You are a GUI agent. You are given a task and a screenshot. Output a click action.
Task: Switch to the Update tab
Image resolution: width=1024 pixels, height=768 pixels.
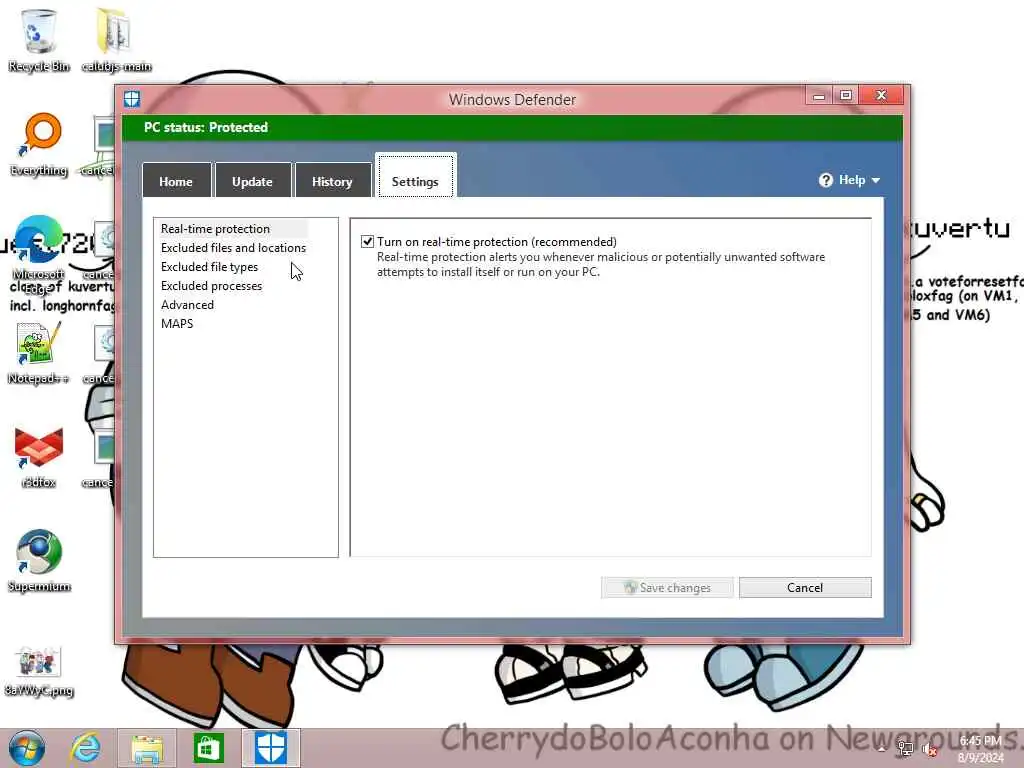[253, 181]
